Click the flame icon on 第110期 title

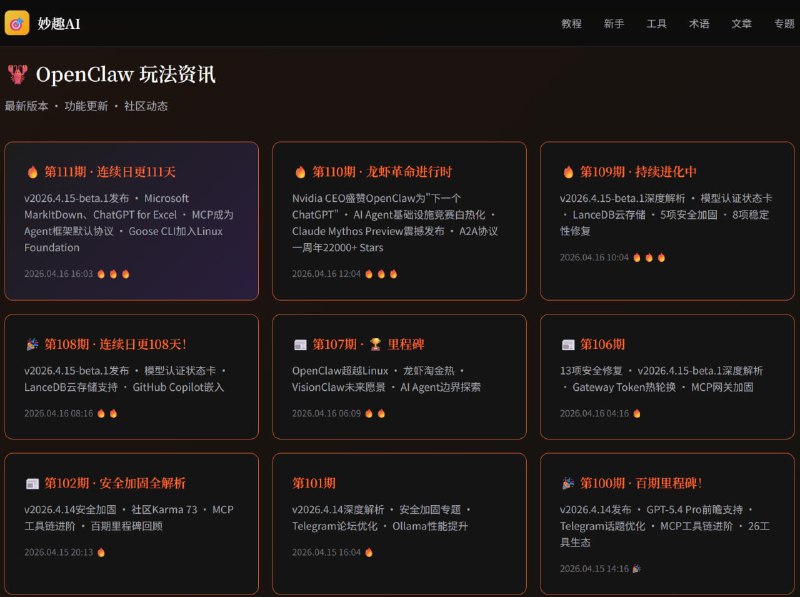click(x=300, y=172)
